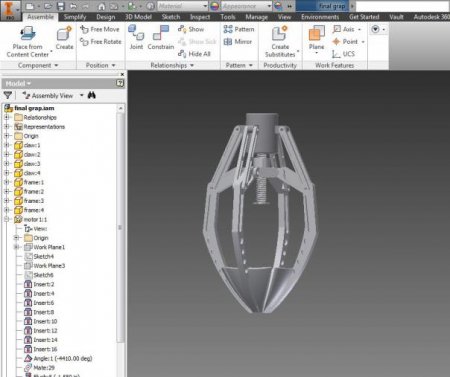450x377 pixels.
Task: Click the Joint tool icon
Action: point(136,33)
